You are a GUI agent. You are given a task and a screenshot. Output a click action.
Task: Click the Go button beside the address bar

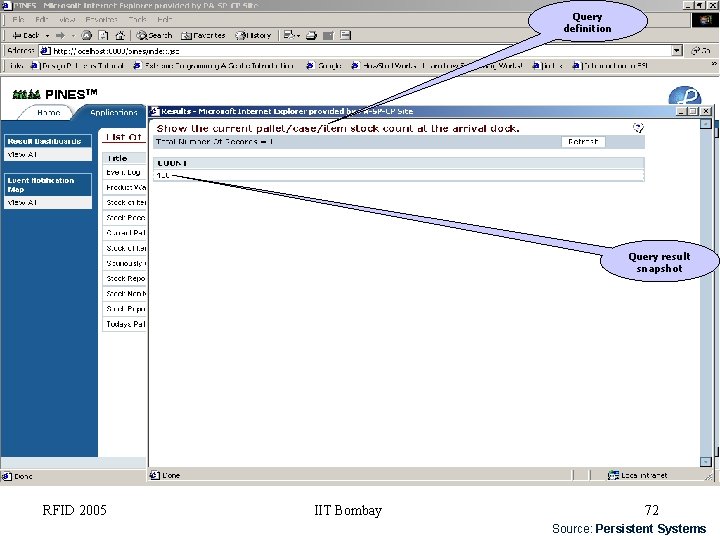click(701, 51)
